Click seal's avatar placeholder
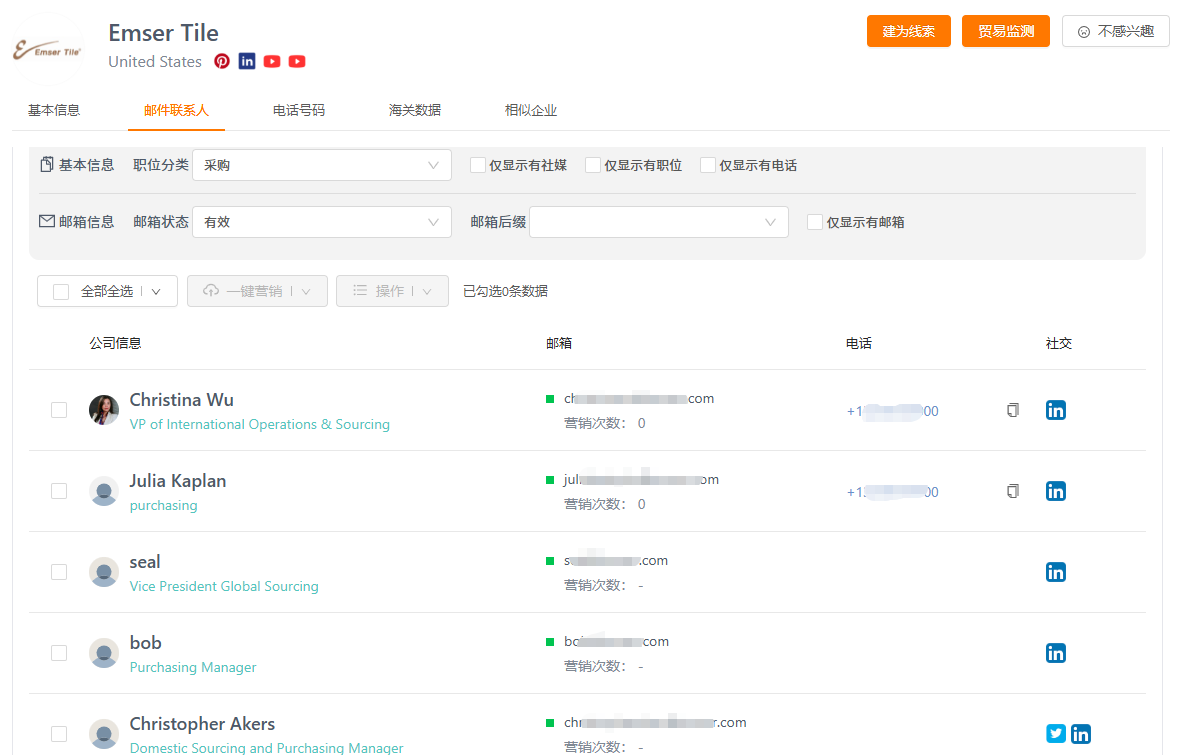Viewport: 1185px width, 755px height. click(x=104, y=572)
